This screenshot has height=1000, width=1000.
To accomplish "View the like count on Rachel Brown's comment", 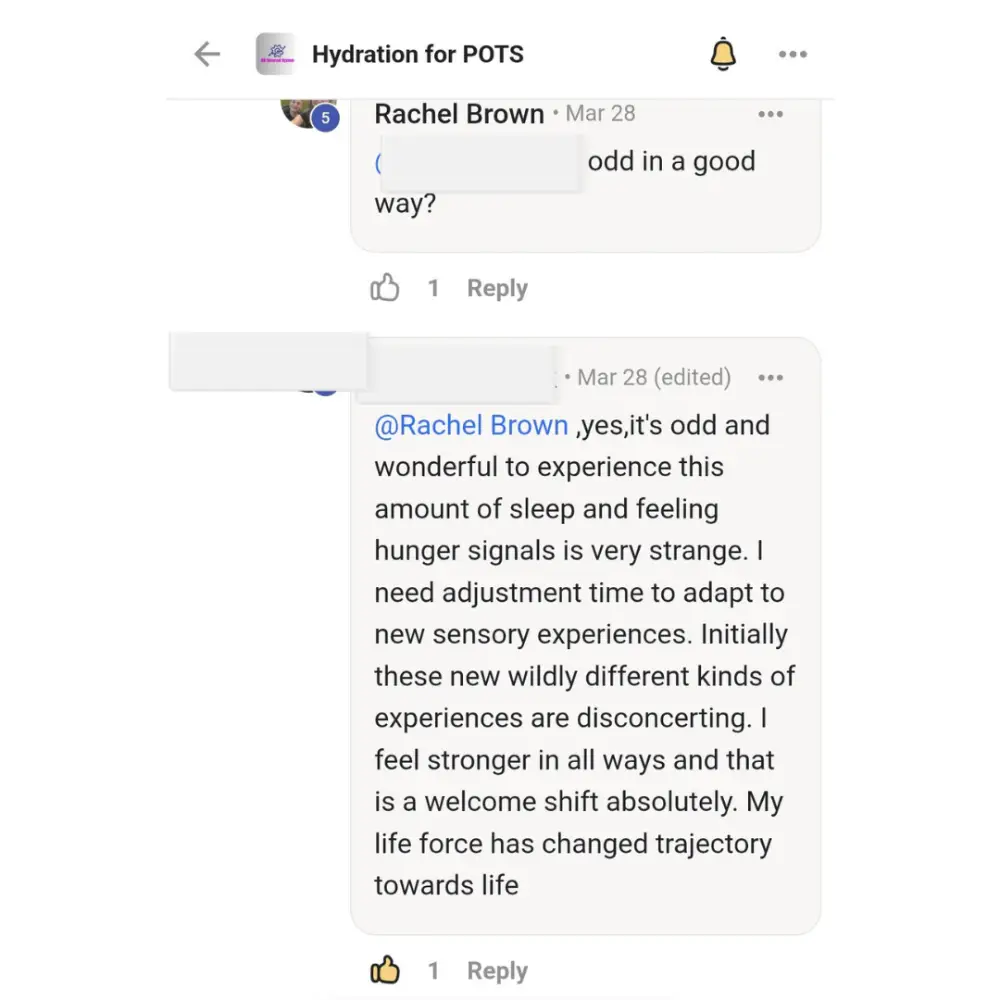I will 433,289.
